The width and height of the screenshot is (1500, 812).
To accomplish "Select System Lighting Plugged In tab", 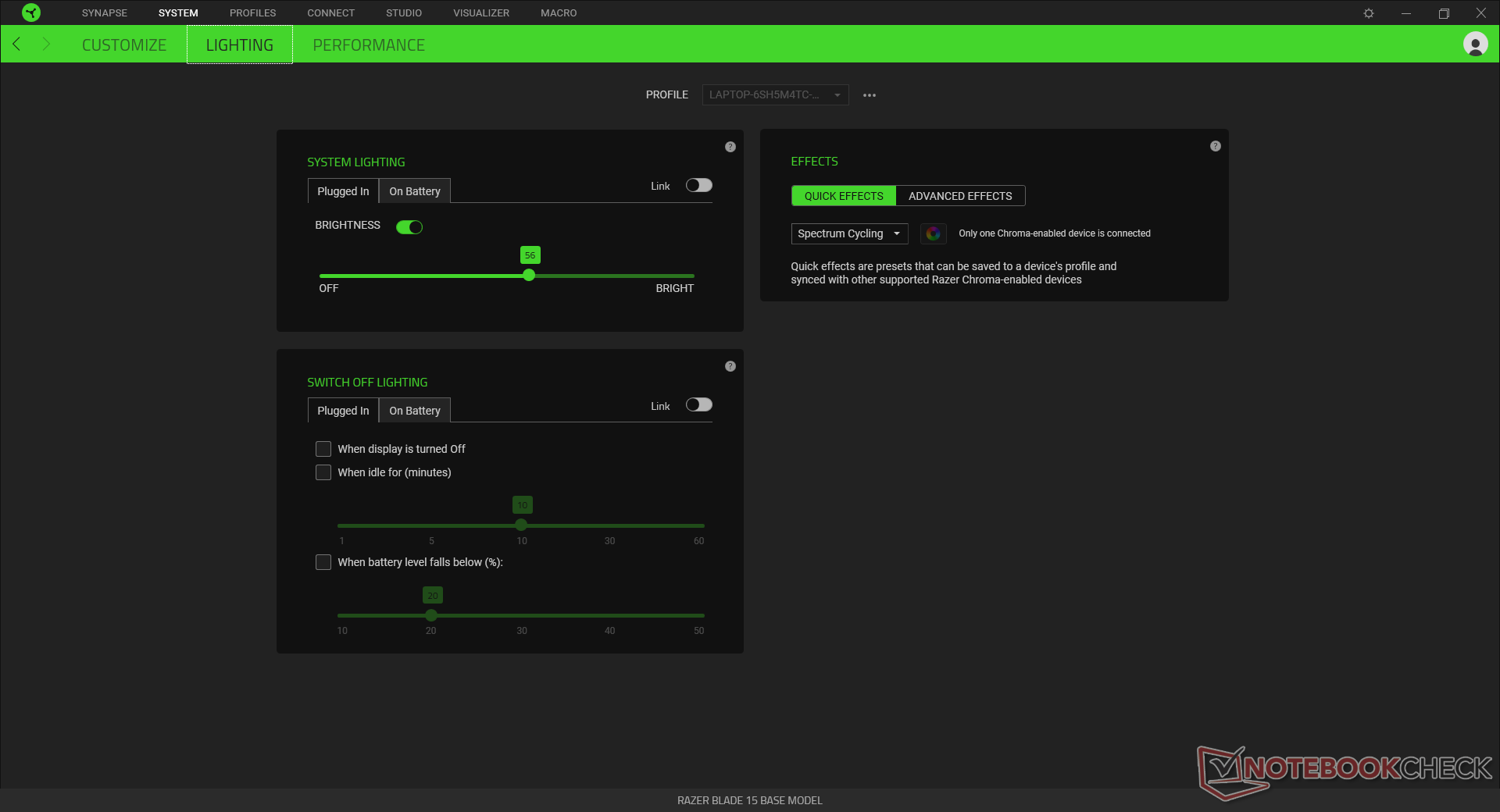I will tap(343, 191).
